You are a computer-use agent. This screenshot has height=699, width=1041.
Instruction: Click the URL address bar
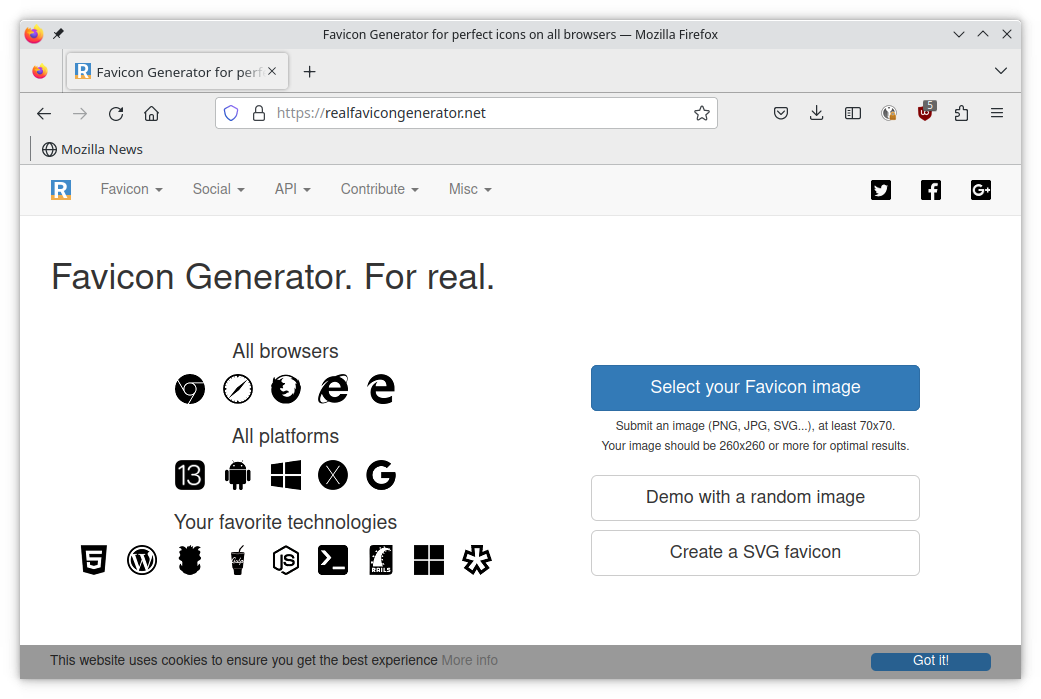coord(480,113)
